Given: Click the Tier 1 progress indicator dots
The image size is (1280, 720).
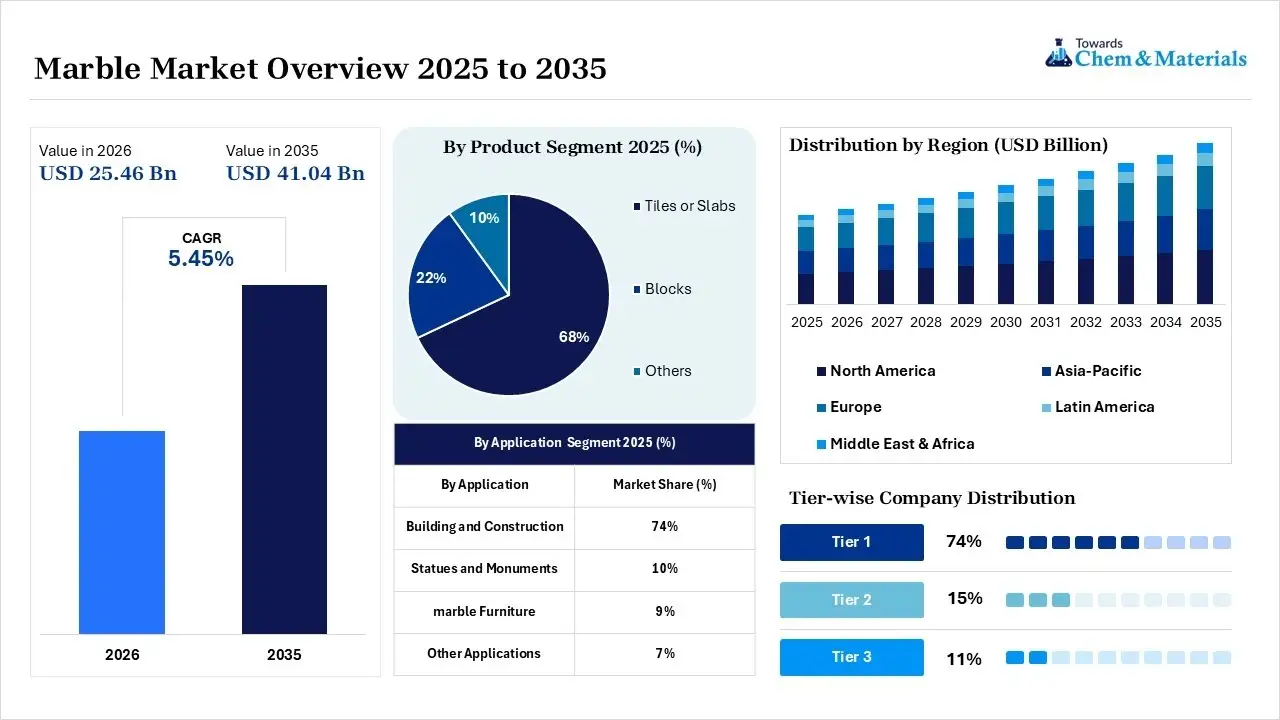Looking at the screenshot, I should pyautogui.click(x=1118, y=542).
